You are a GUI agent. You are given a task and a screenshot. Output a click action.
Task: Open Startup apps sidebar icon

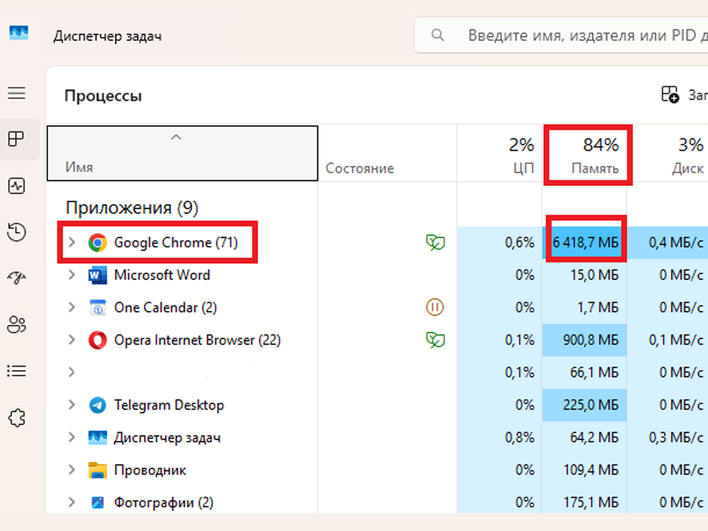coord(17,278)
